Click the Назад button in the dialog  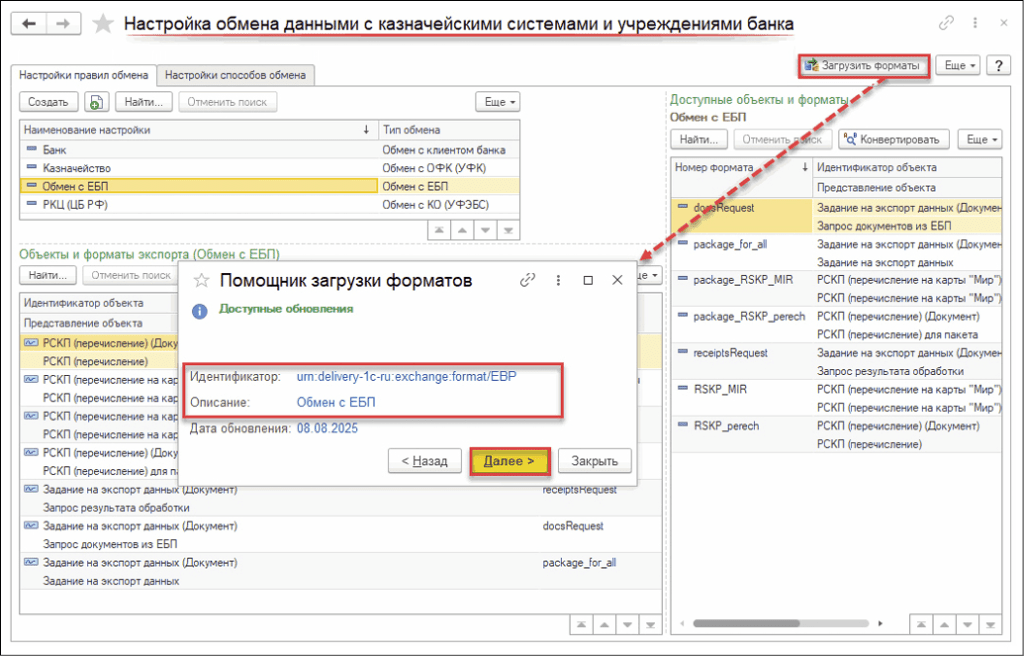click(x=425, y=461)
